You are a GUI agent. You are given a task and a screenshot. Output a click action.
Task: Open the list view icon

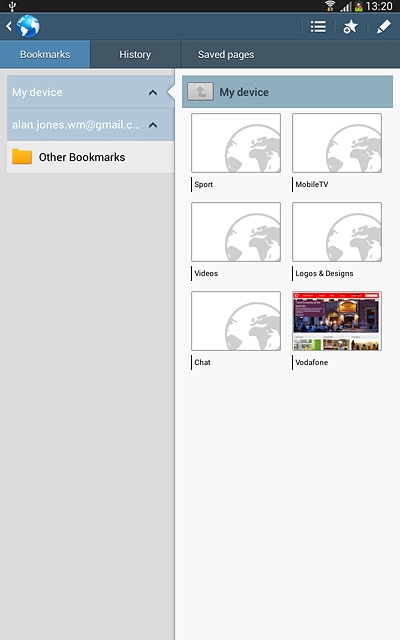[318, 27]
